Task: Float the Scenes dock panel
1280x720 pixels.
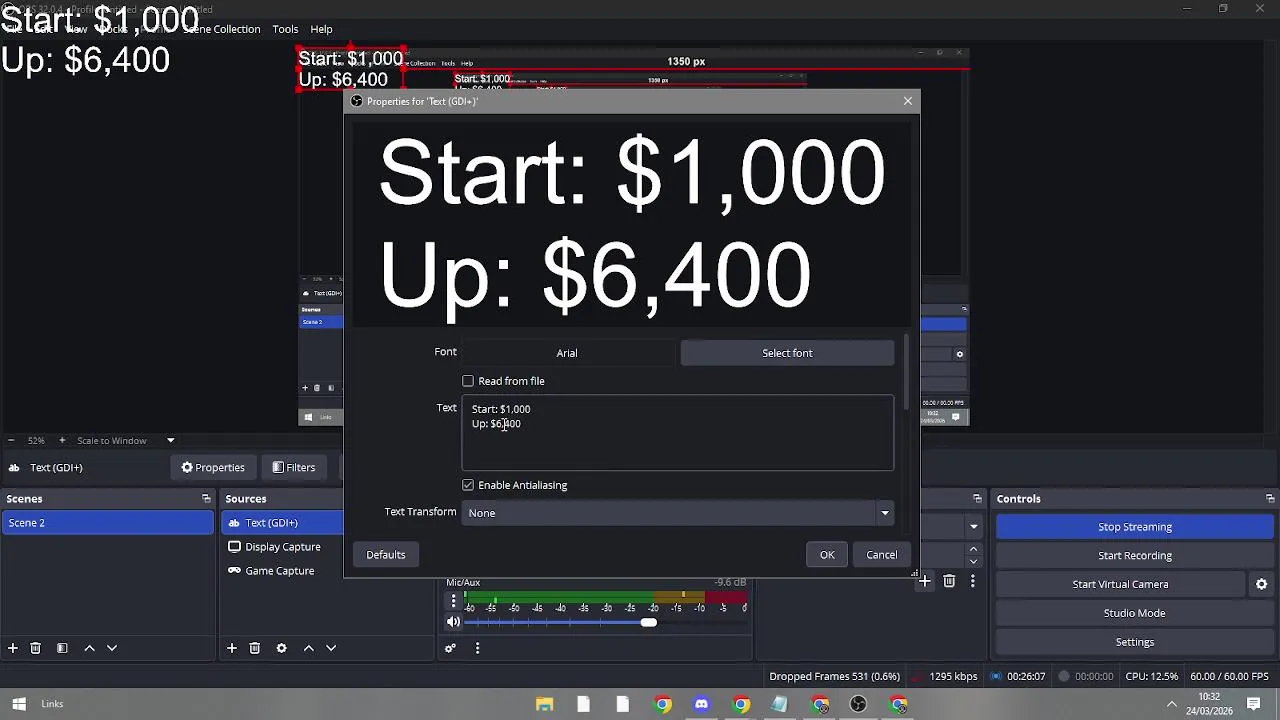Action: click(x=206, y=498)
